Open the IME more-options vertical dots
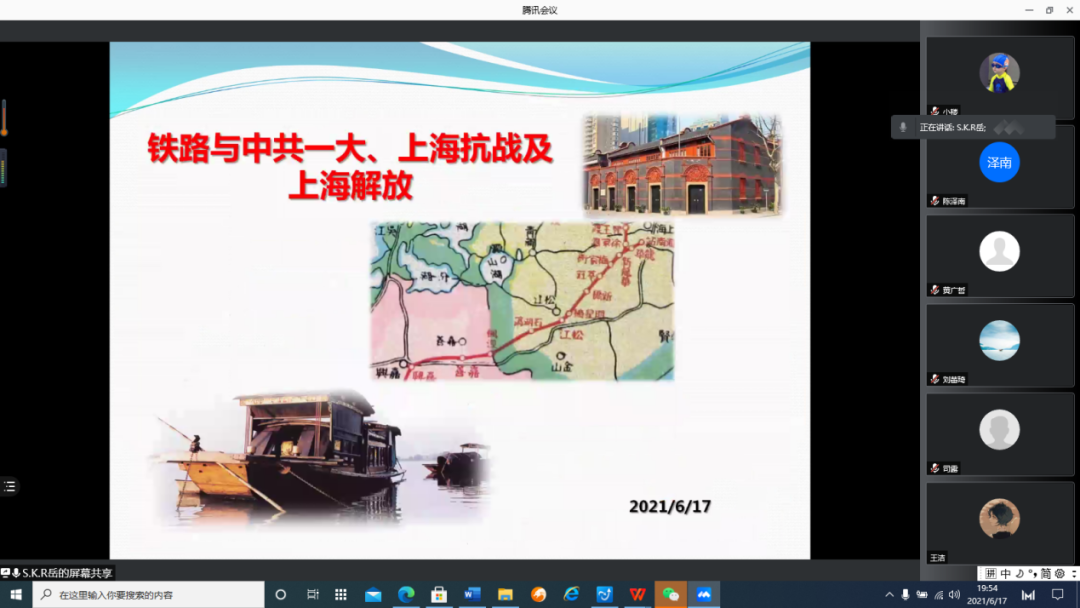 1074,573
